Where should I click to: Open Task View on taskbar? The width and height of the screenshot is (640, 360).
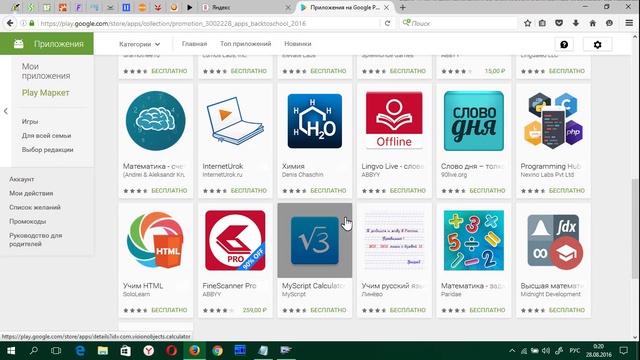tap(56, 351)
